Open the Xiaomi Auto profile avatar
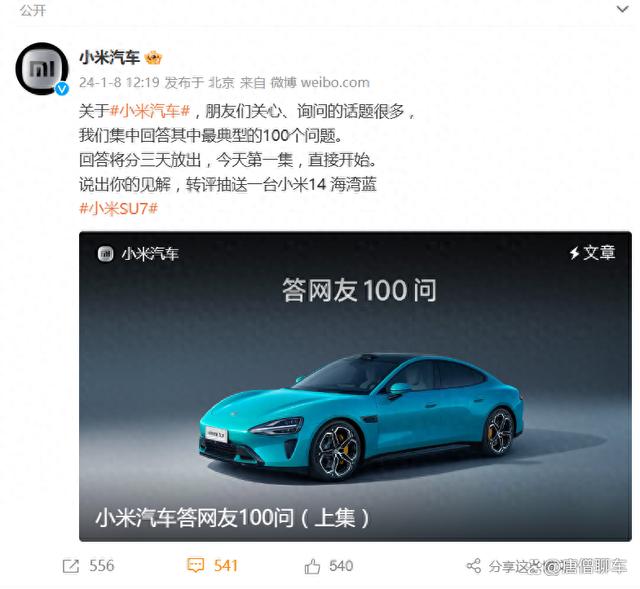The height and width of the screenshot is (589, 640). click(x=42, y=69)
